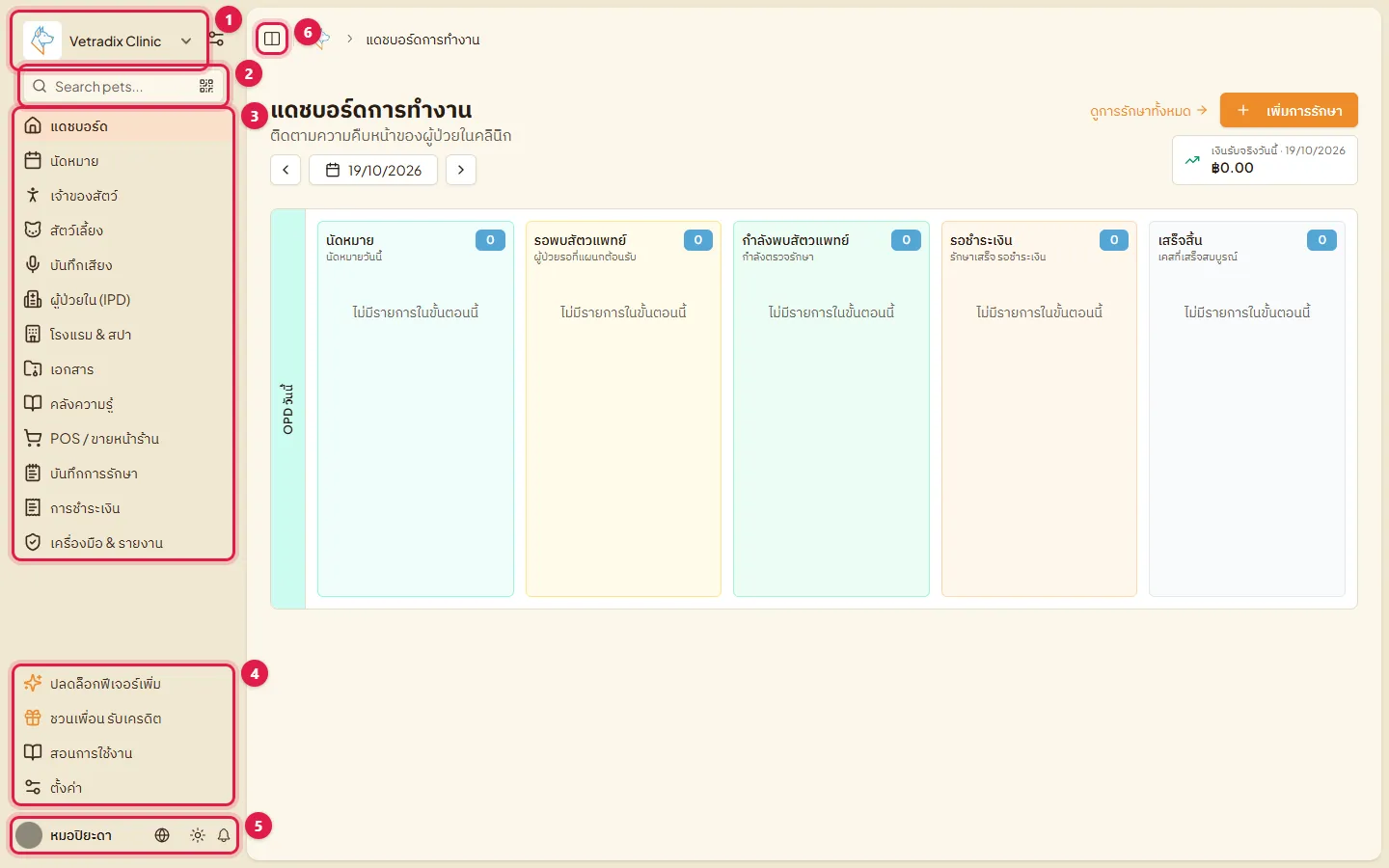Viewport: 1389px width, 868px height.
Task: Click the แดชบอร์ดการทำงาน breadcrumb
Action: coord(422,40)
